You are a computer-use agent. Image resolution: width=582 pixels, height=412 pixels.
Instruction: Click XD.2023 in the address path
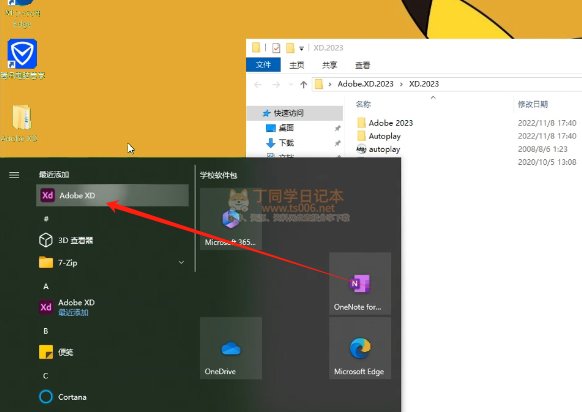coord(424,84)
